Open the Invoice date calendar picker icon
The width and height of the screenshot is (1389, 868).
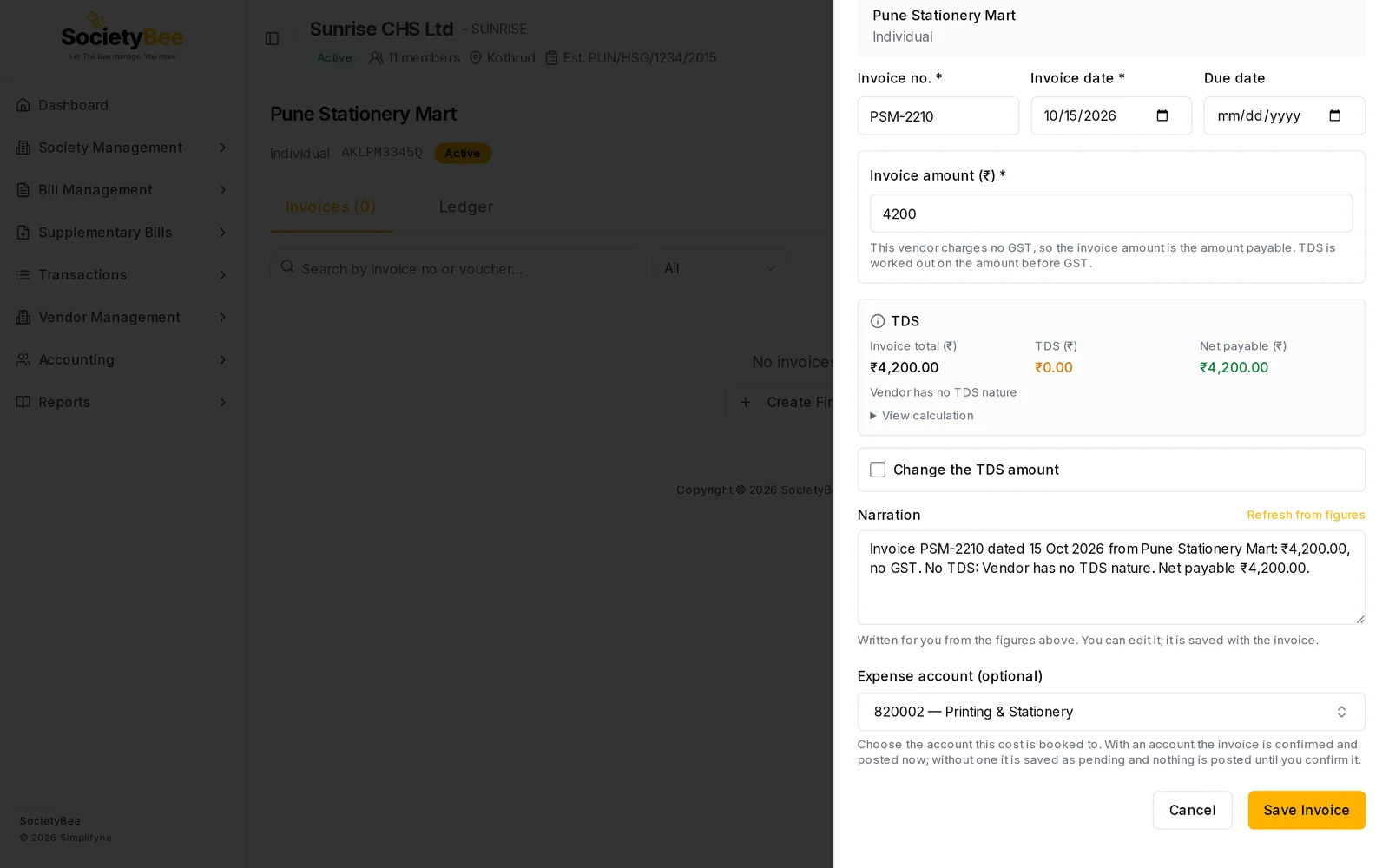(1162, 115)
